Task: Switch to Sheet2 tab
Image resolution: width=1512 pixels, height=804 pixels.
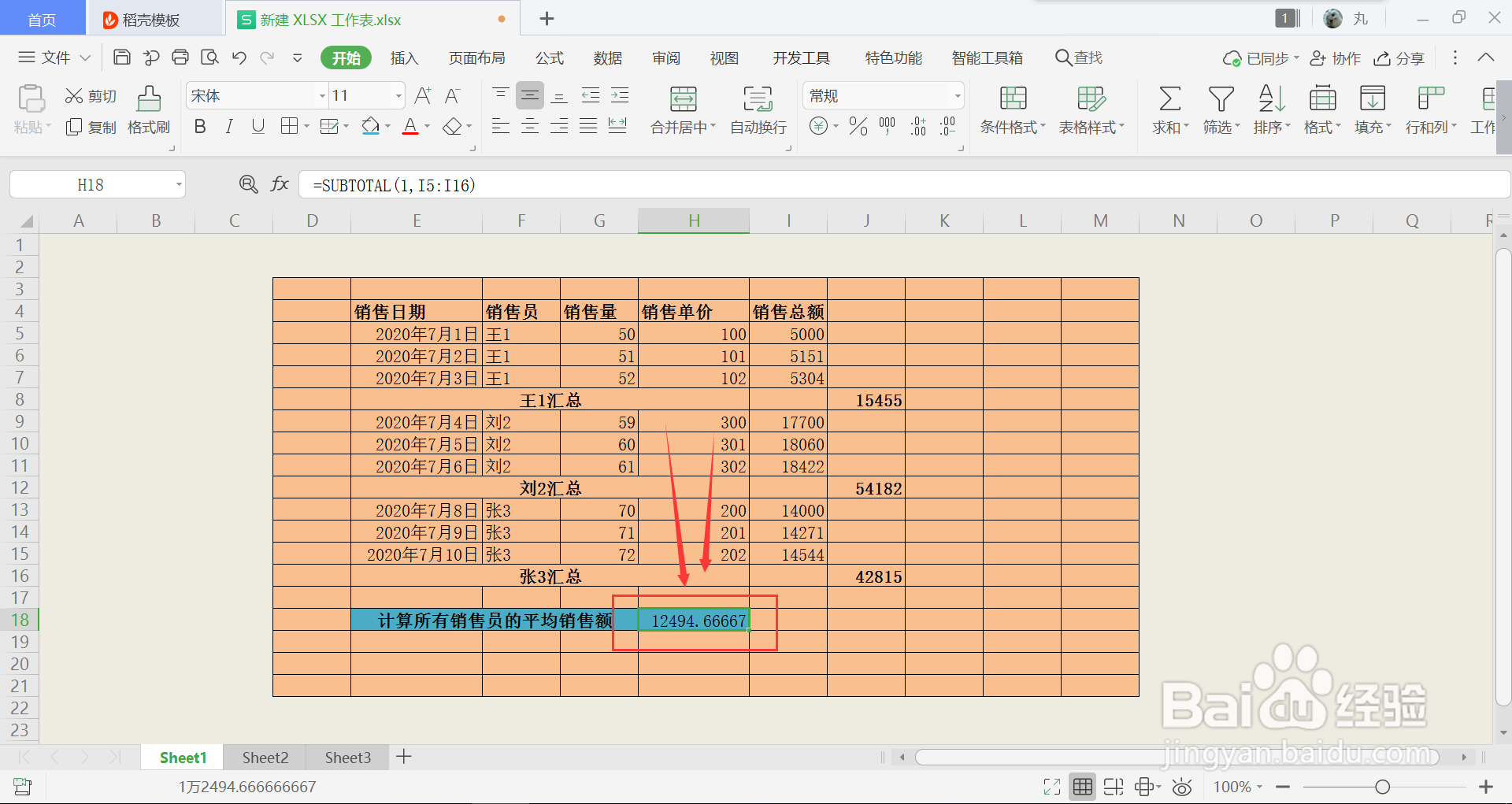Action: click(x=265, y=758)
